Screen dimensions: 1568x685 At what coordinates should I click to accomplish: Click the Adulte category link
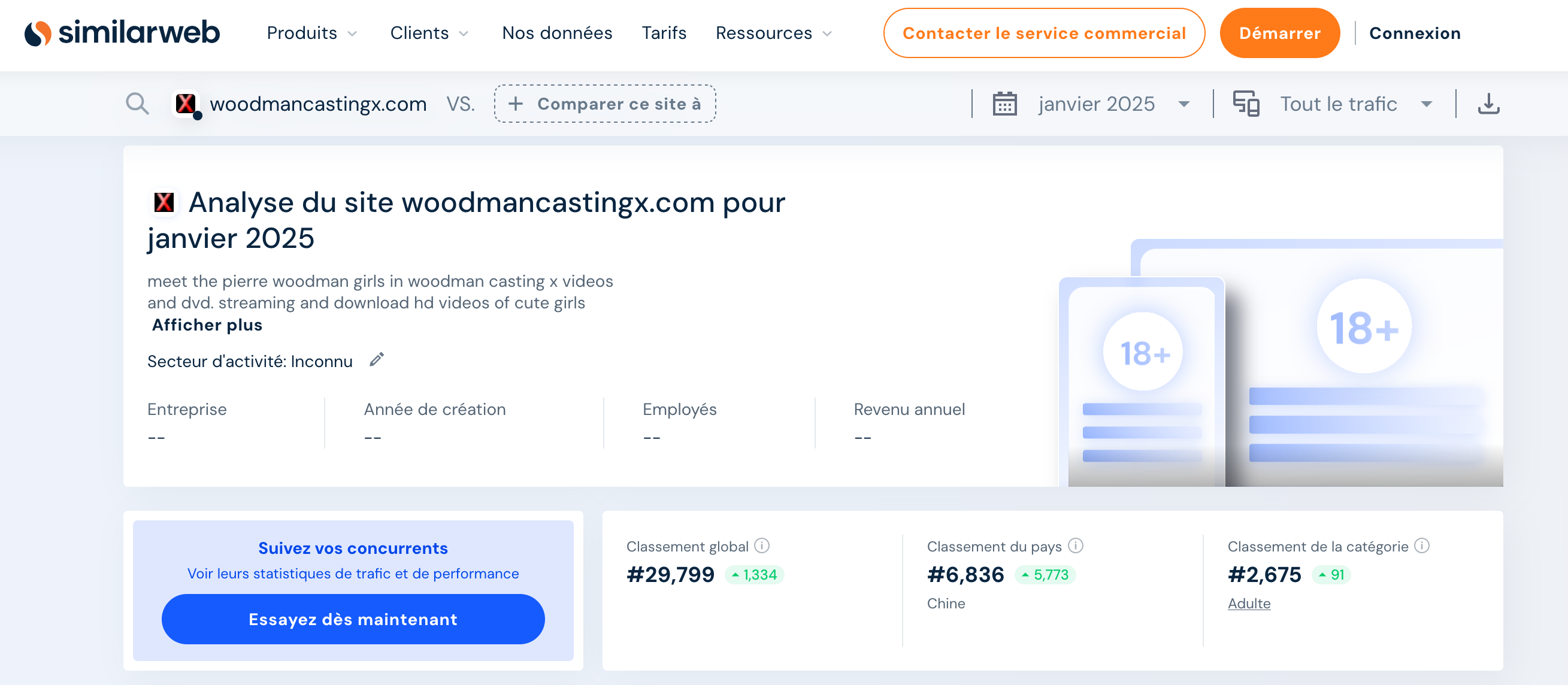1248,604
